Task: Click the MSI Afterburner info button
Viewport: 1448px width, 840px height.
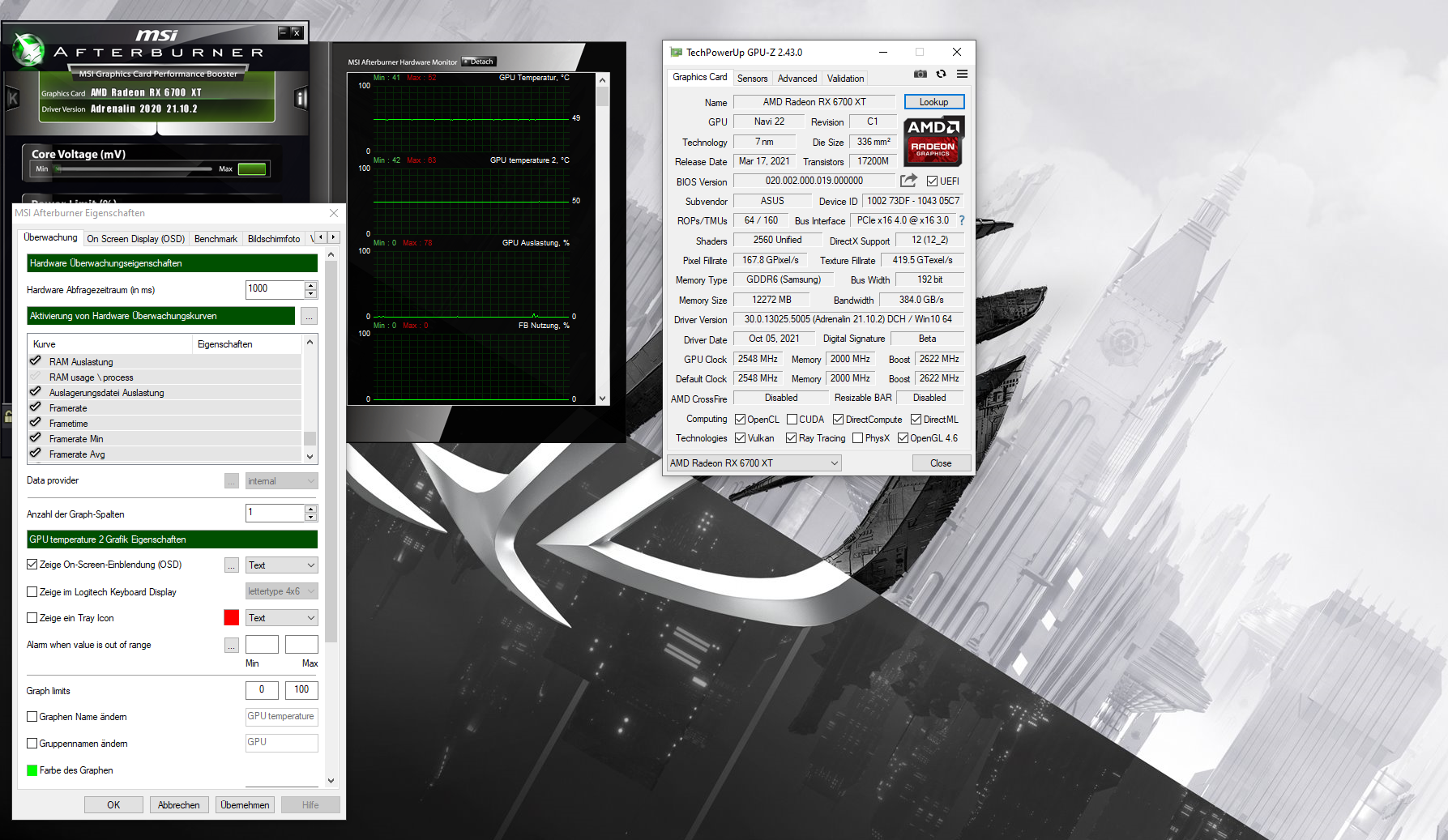Action: [x=301, y=98]
